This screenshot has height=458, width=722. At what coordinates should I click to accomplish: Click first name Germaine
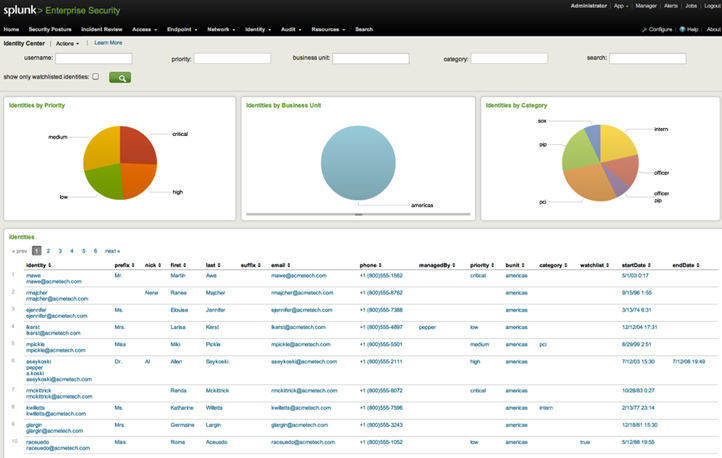182,425
